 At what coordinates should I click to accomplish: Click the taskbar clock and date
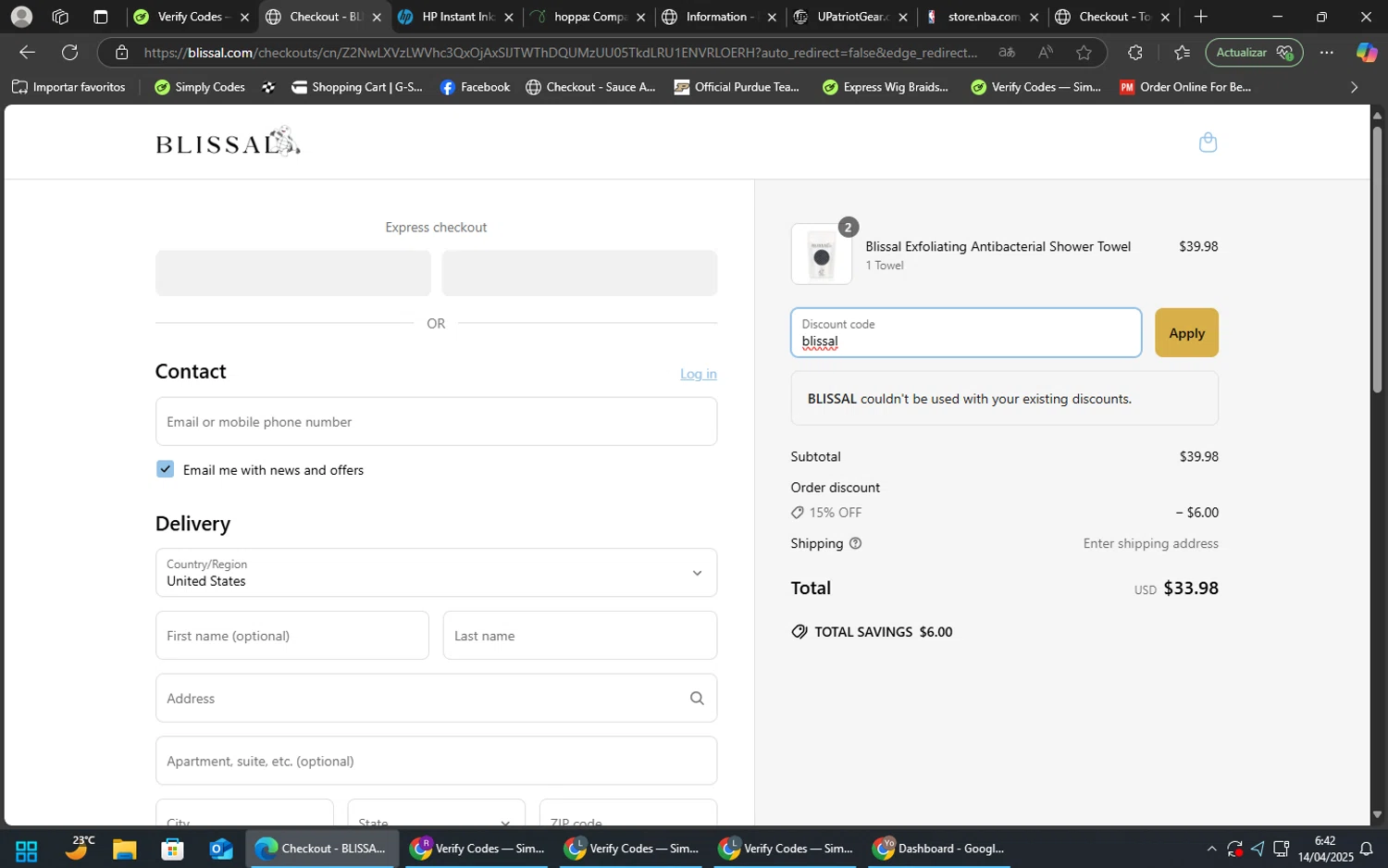coord(1324,849)
